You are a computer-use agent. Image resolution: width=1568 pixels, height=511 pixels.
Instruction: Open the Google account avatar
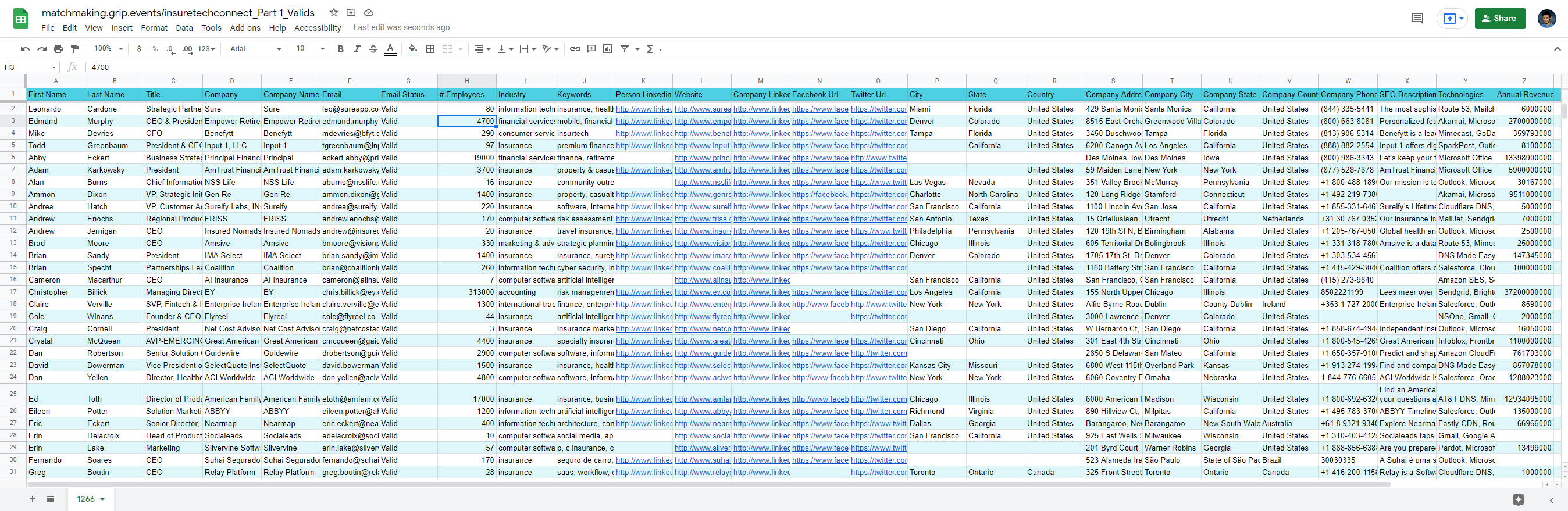tap(1546, 18)
